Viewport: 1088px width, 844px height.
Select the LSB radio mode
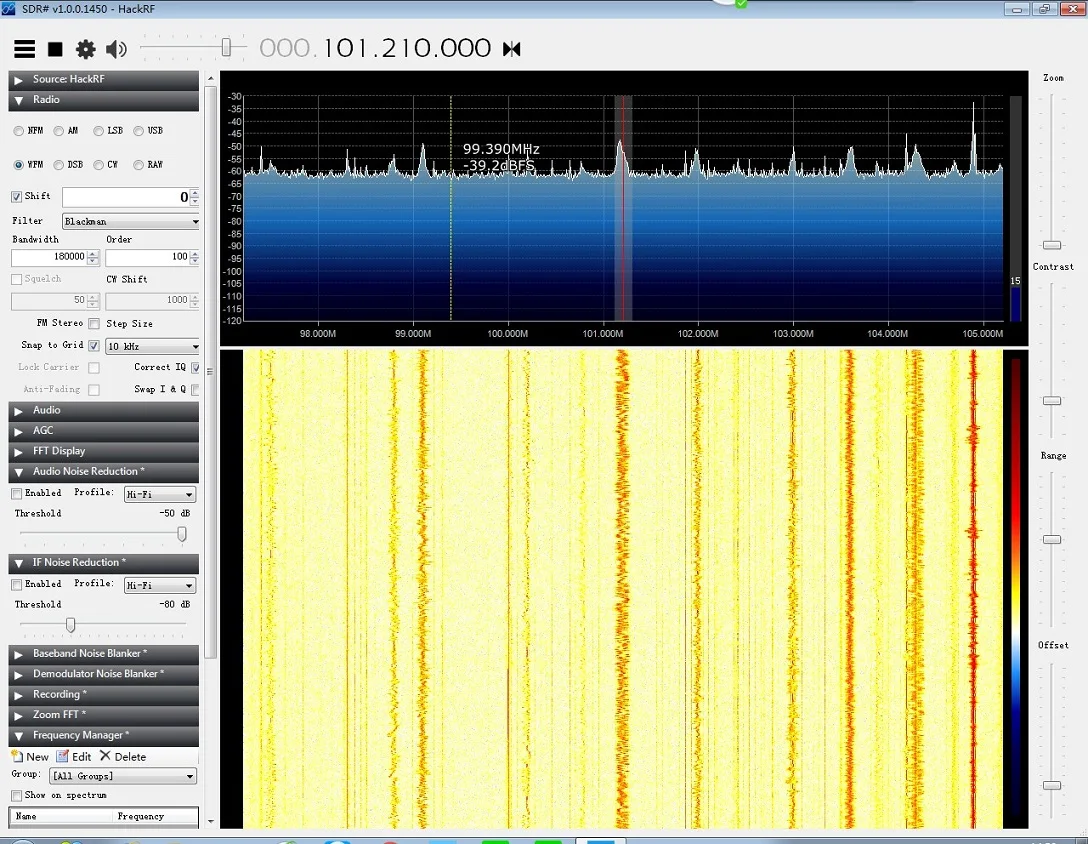(99, 130)
